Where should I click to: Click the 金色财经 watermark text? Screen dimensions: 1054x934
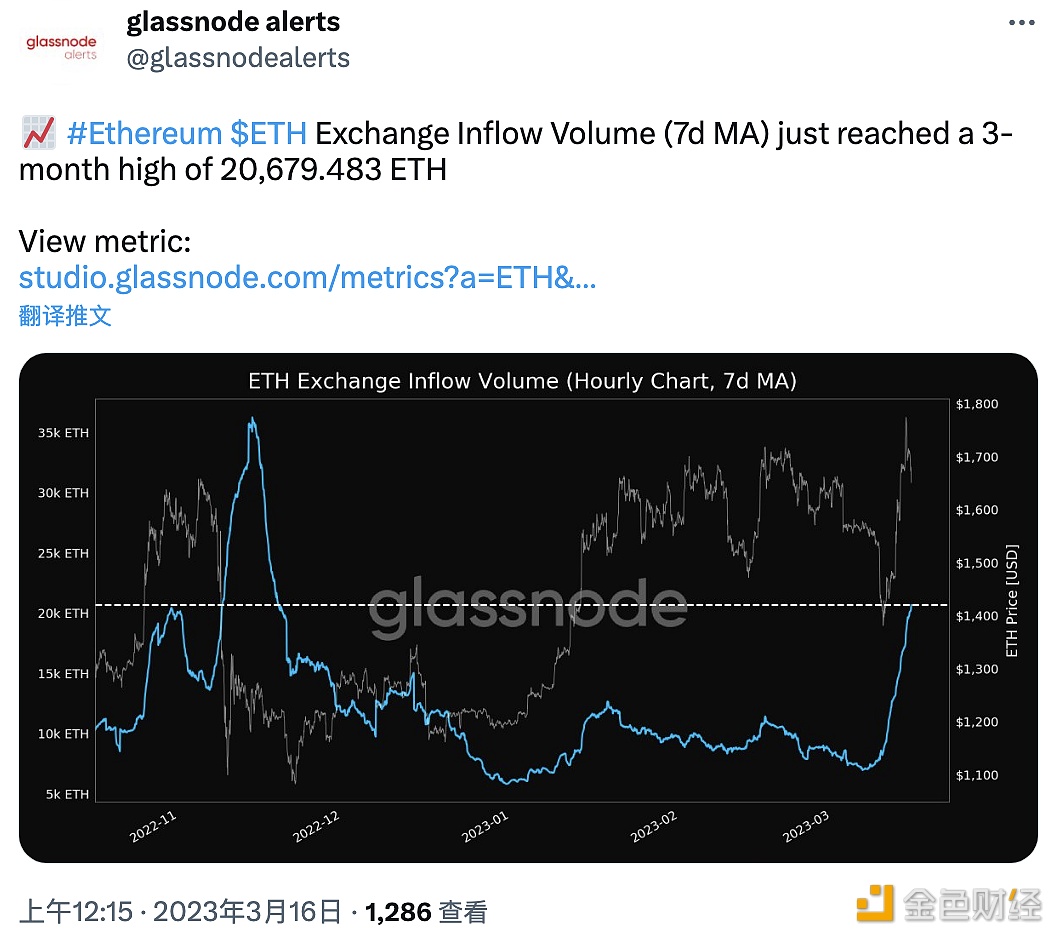tap(971, 905)
